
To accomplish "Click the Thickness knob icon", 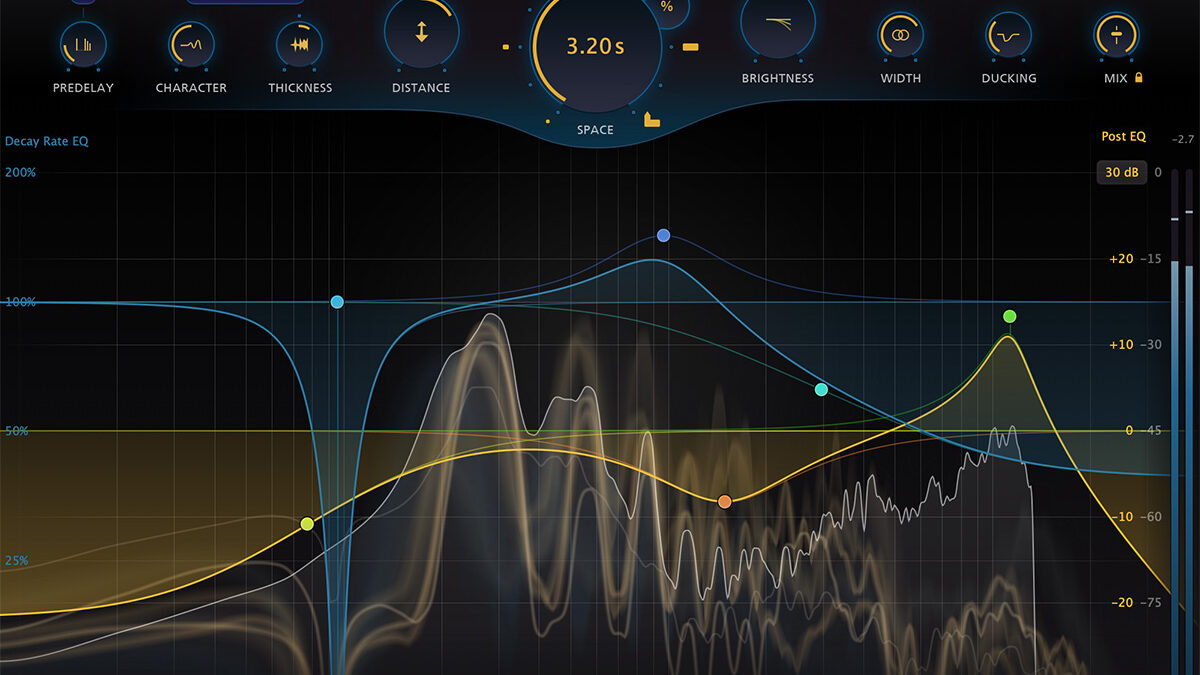I will click(x=299, y=45).
